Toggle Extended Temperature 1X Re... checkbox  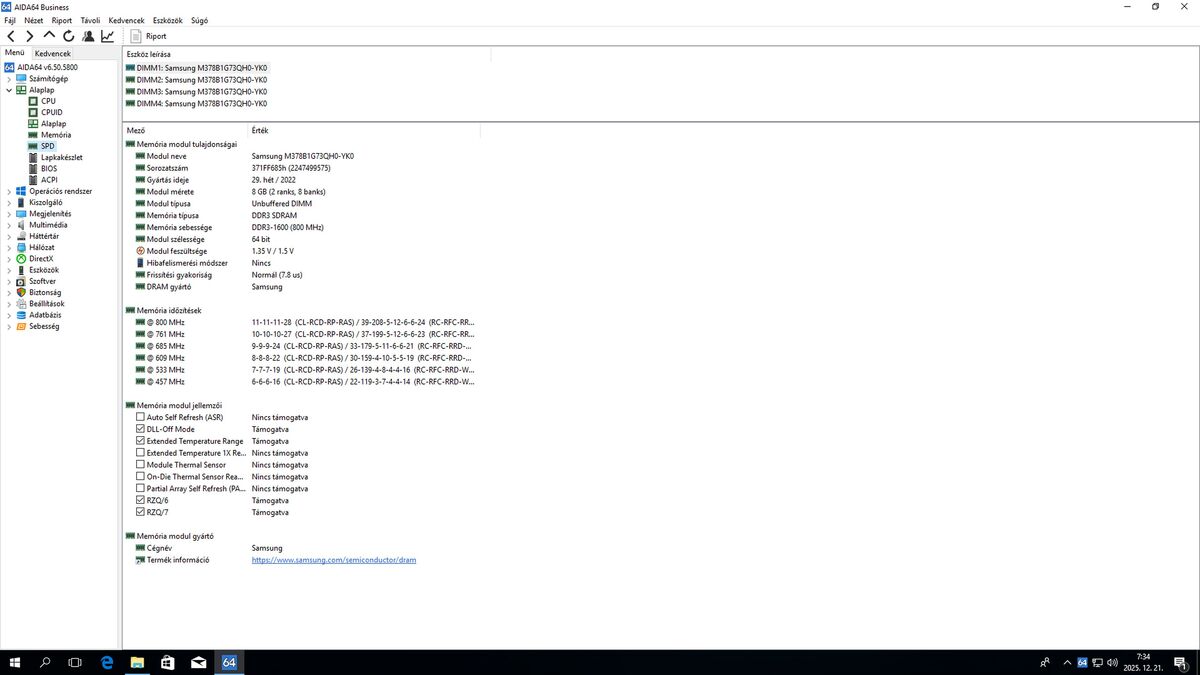pos(140,453)
